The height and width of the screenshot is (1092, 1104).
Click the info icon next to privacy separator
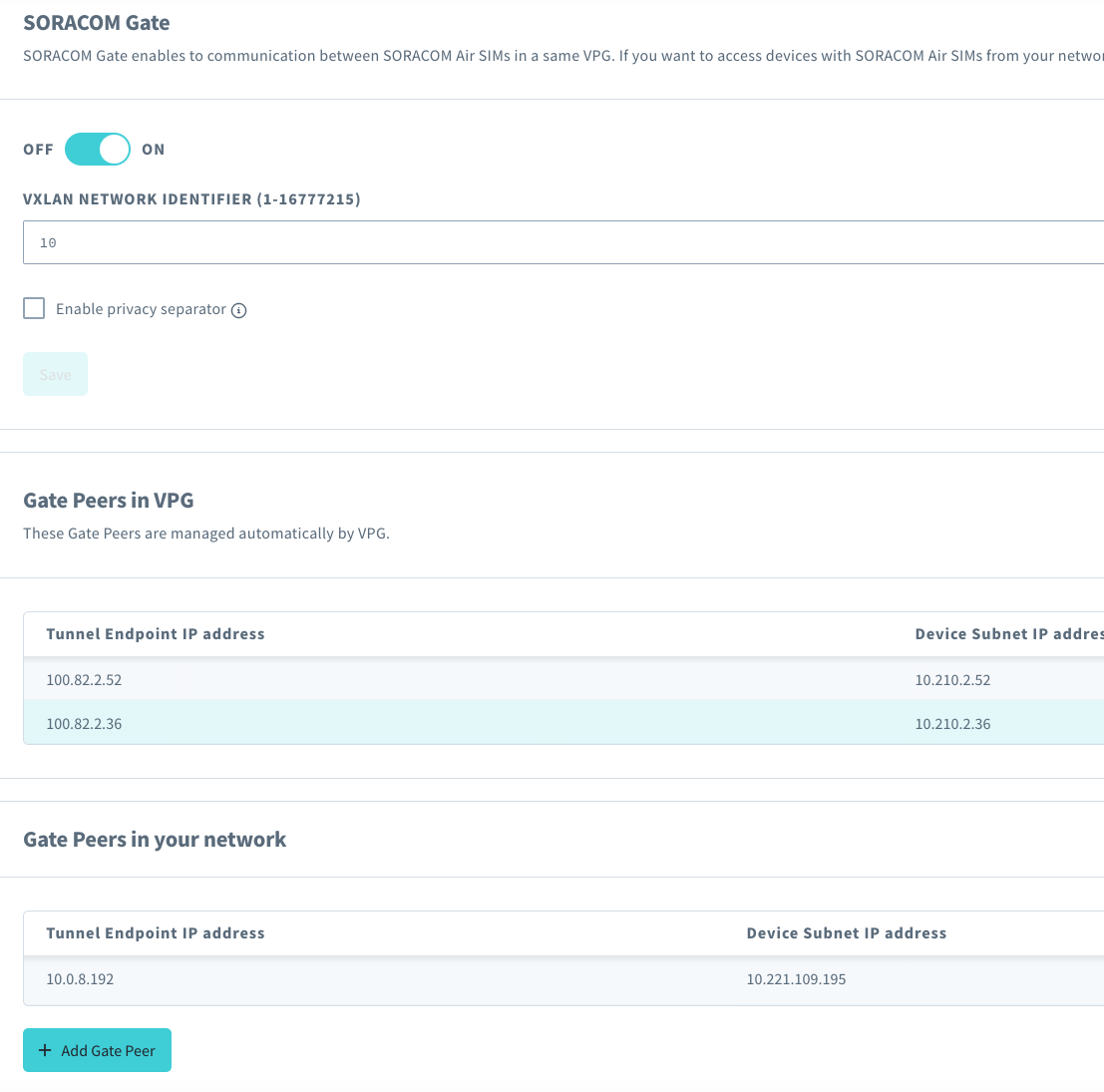coord(238,309)
